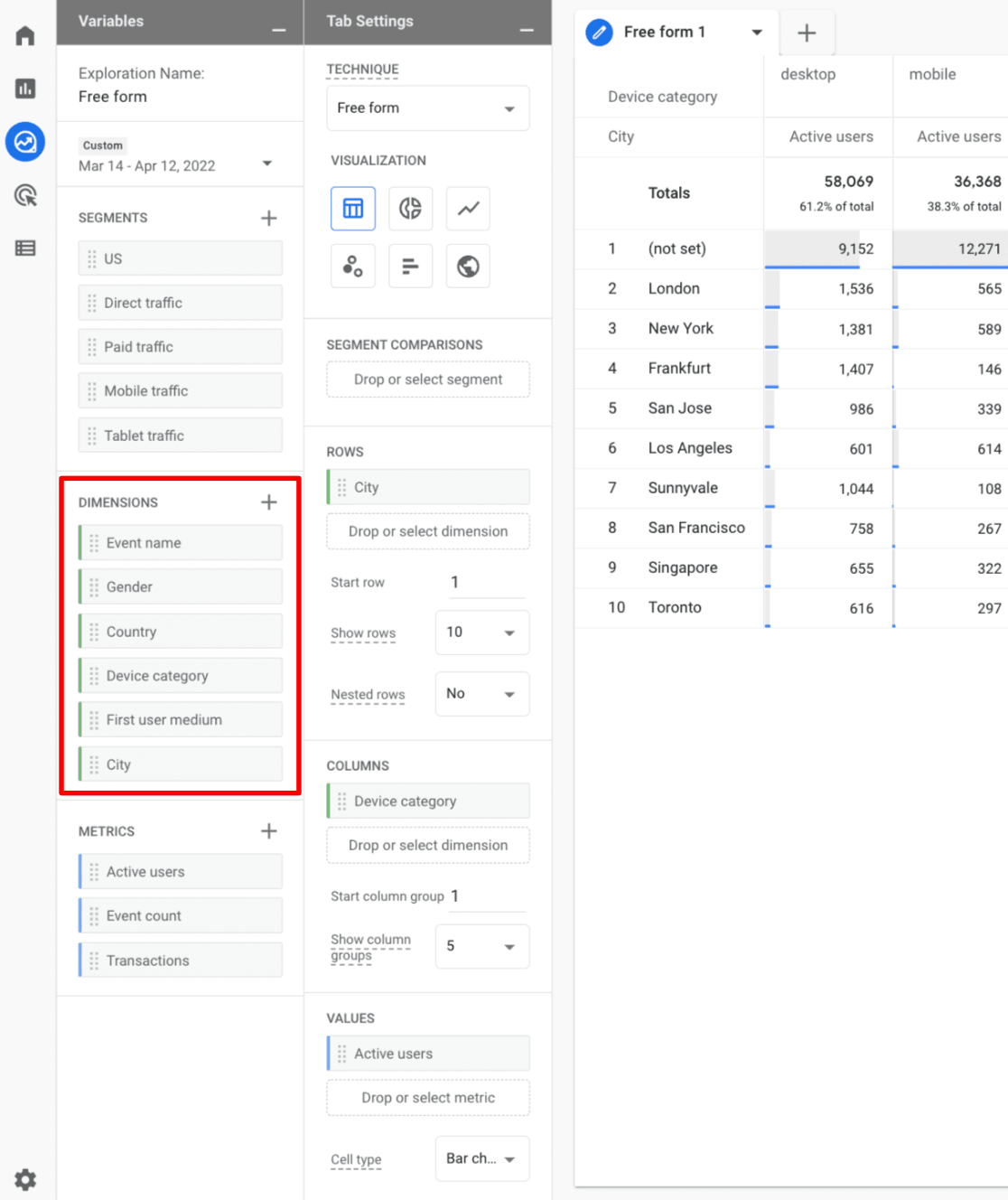Select the scatter plot visualization
The width and height of the screenshot is (1008, 1200).
(352, 266)
